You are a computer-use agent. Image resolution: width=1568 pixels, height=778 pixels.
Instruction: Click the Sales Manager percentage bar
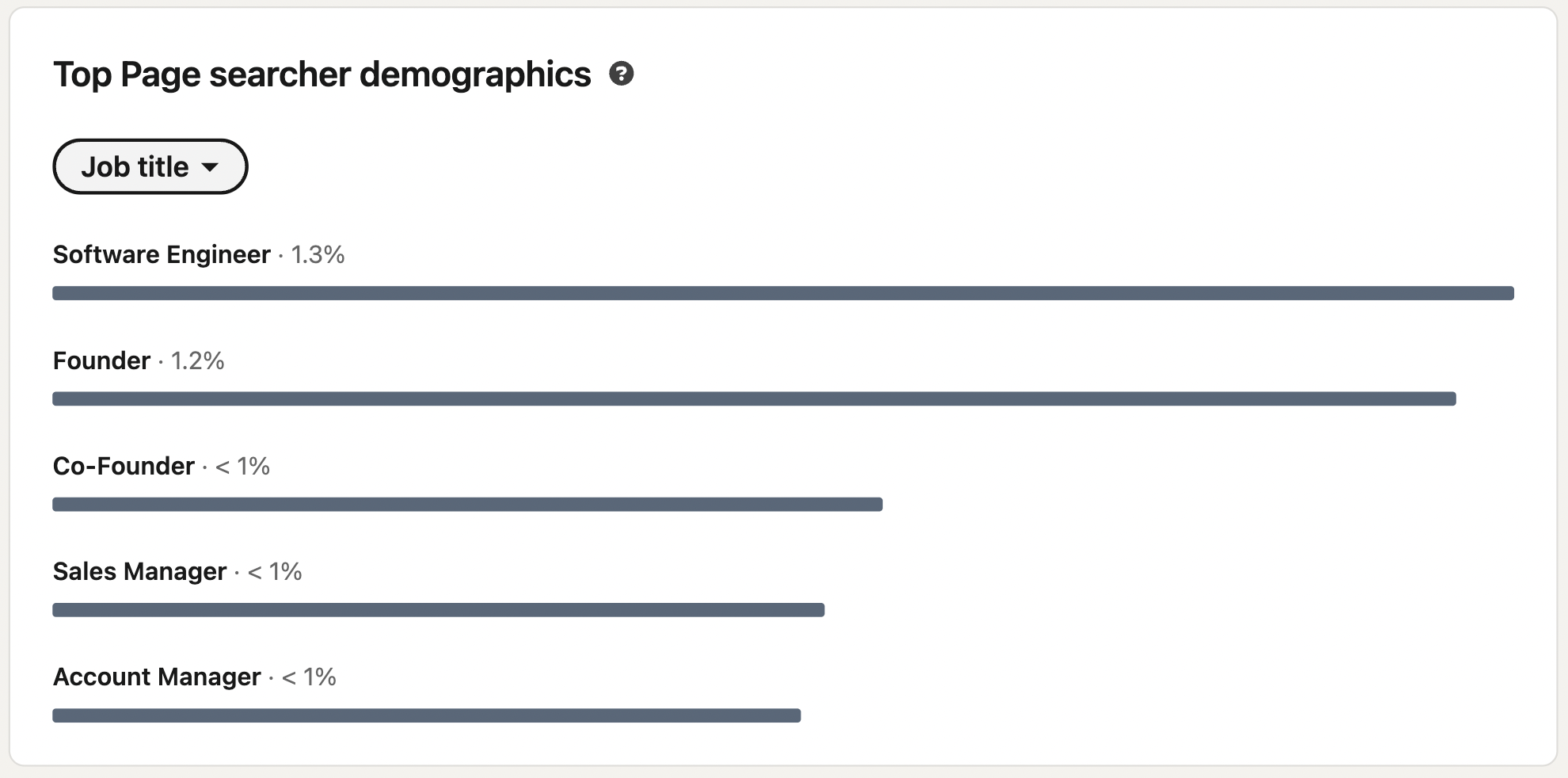coord(439,610)
